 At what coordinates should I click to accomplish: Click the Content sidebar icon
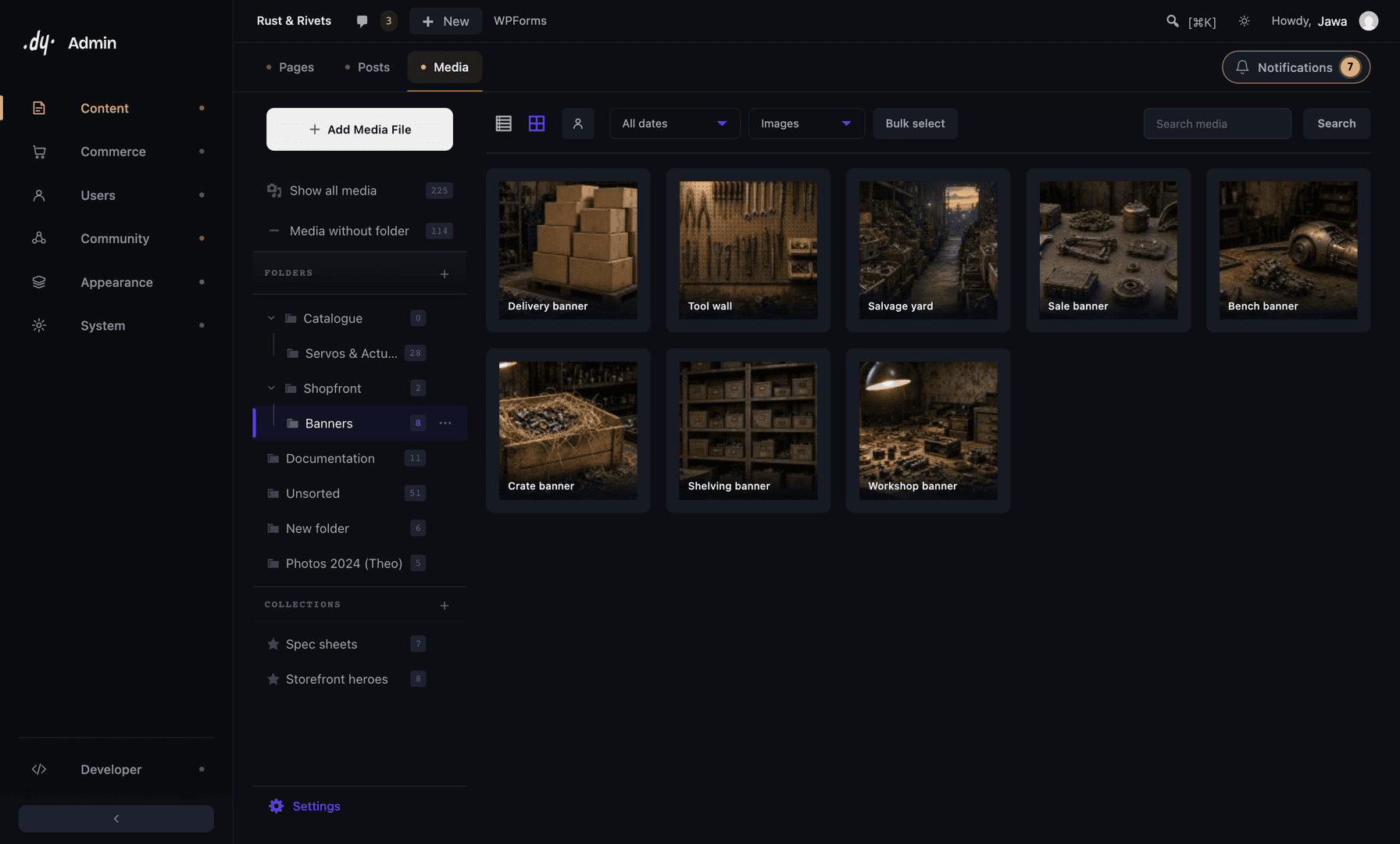(39, 108)
